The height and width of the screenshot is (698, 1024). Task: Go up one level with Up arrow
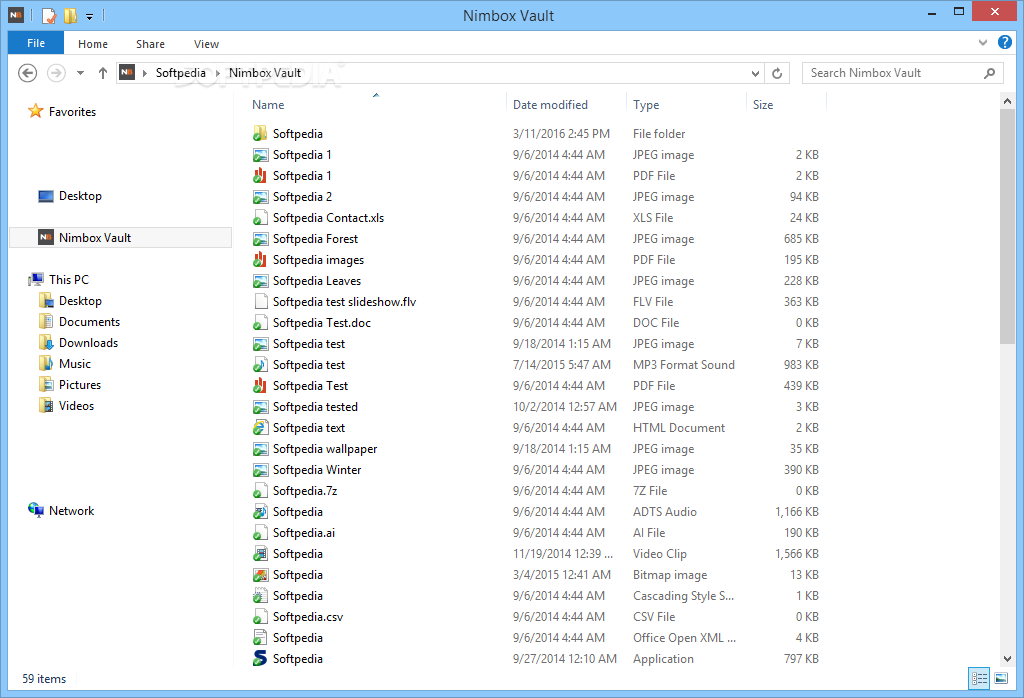[x=103, y=73]
